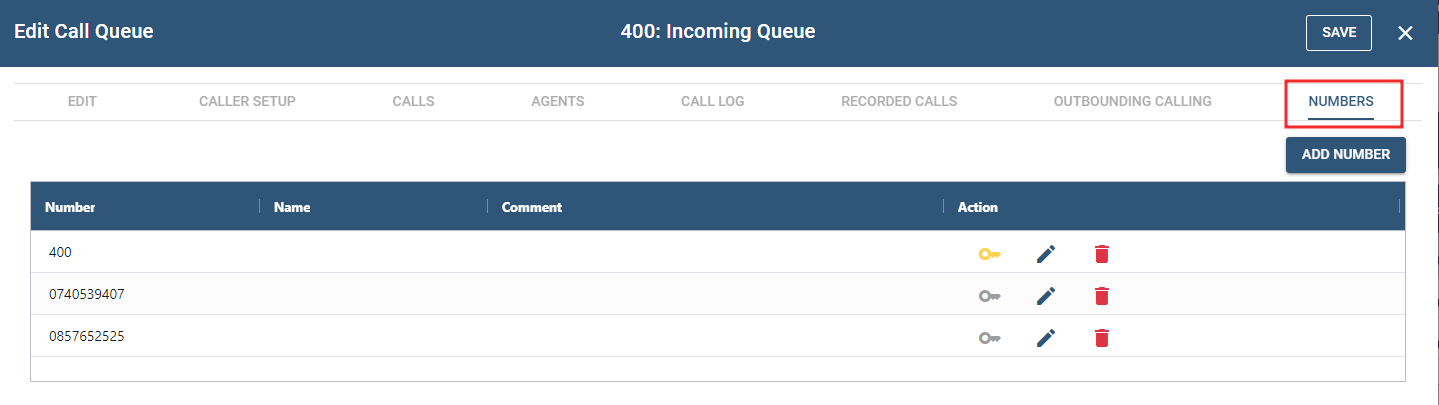
Task: Switch to the Edit tab
Action: click(x=82, y=101)
